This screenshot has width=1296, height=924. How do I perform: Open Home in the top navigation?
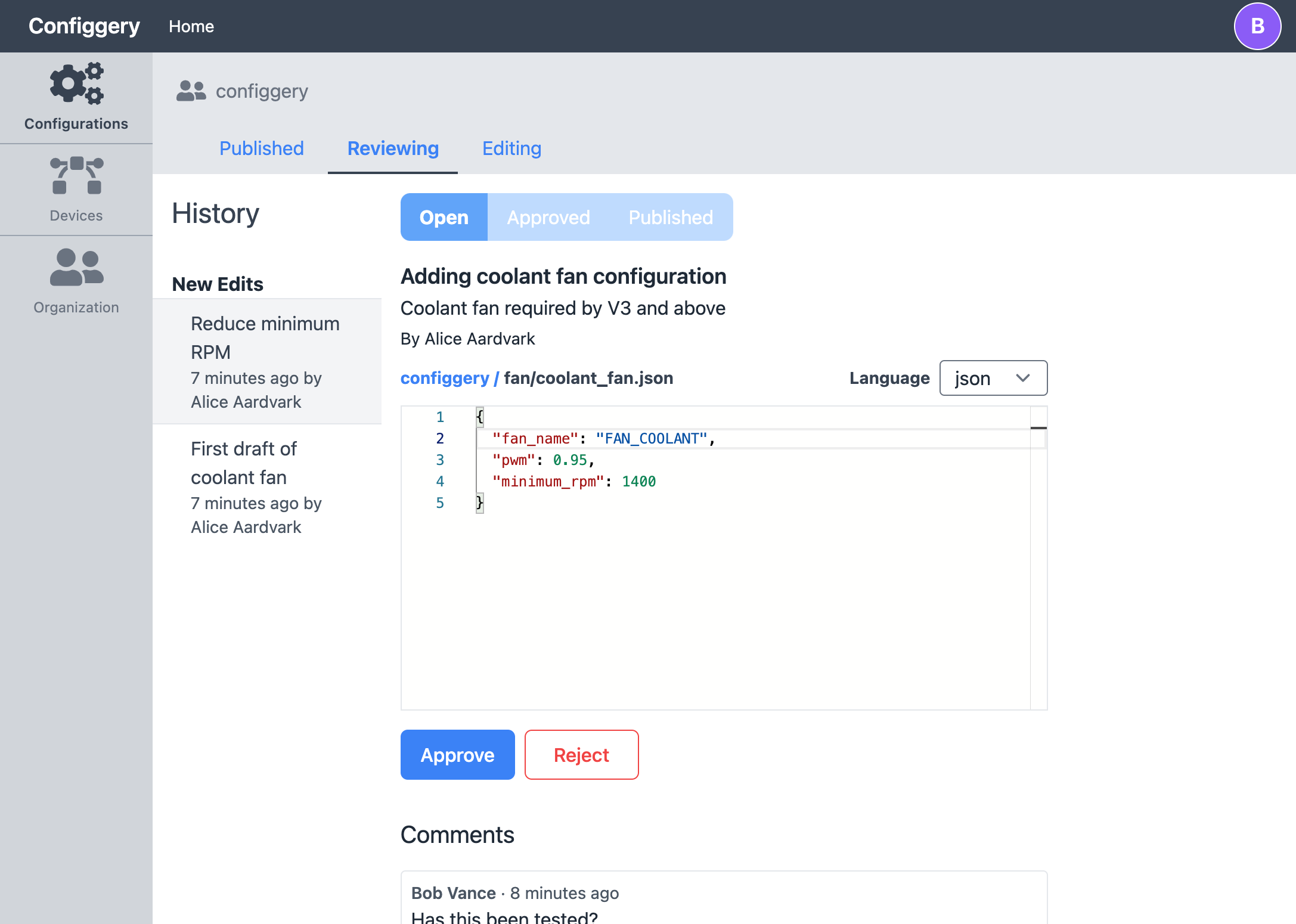191,26
